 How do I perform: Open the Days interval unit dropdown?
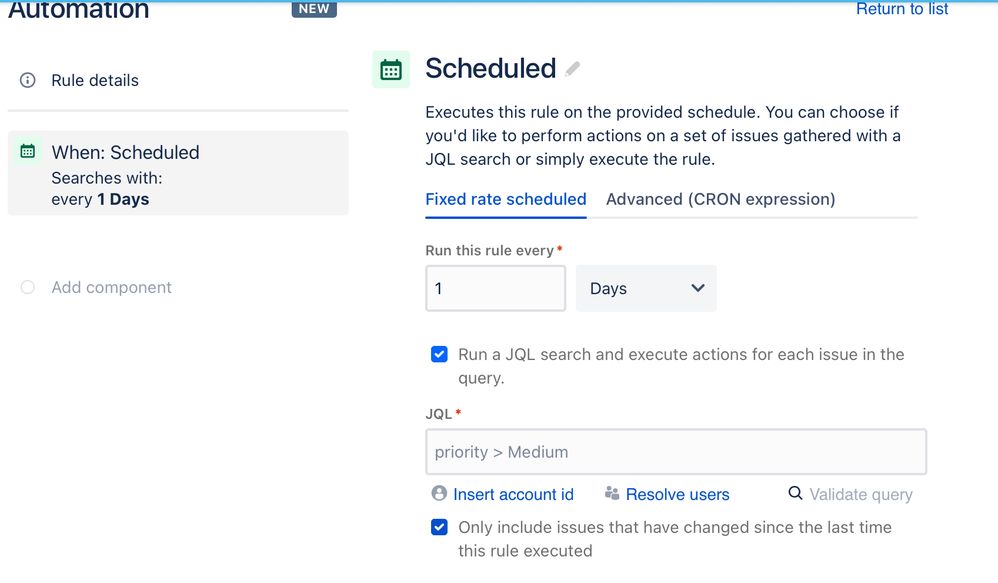click(646, 288)
